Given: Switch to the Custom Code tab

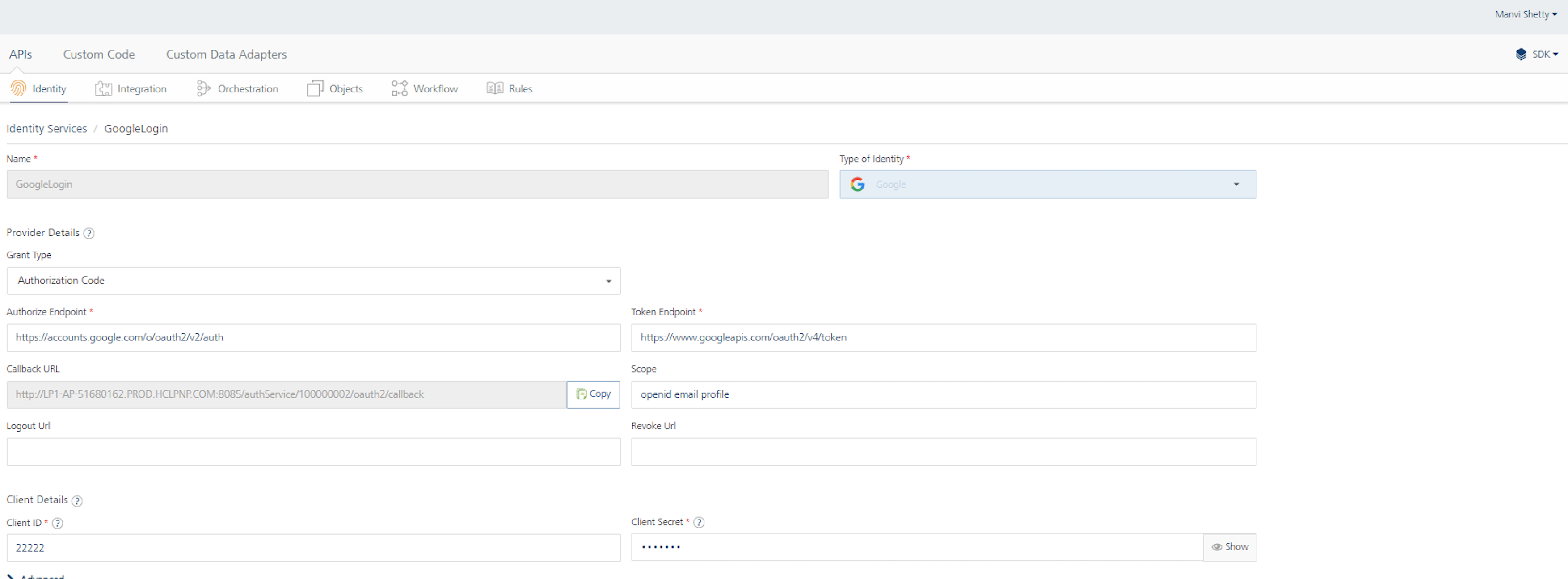Looking at the screenshot, I should point(99,54).
